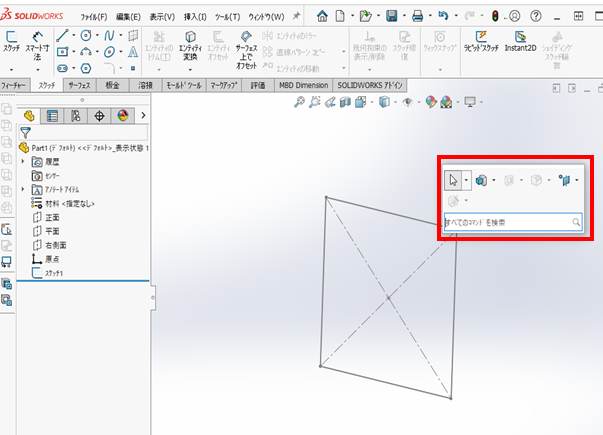Click the Undo arrow icon

coord(443,16)
